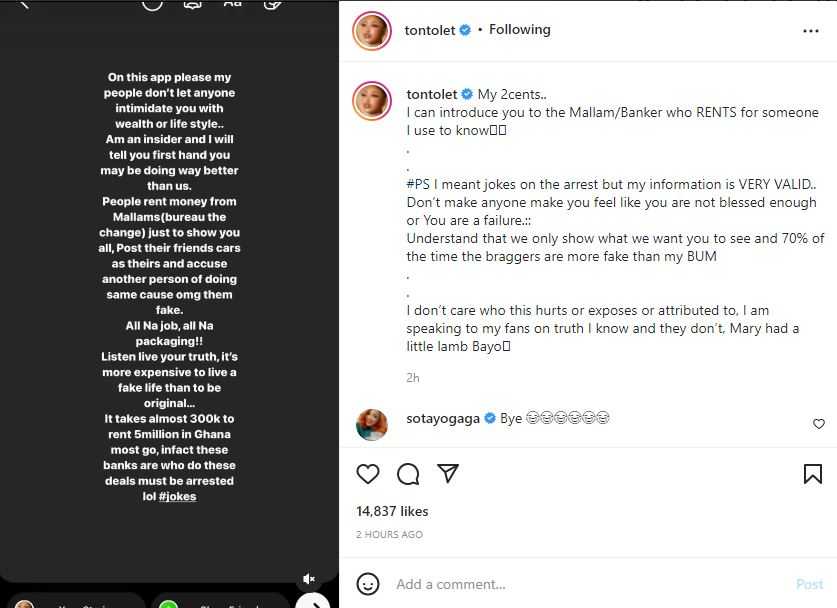View sotayogaga's profile picture

pos(372,425)
